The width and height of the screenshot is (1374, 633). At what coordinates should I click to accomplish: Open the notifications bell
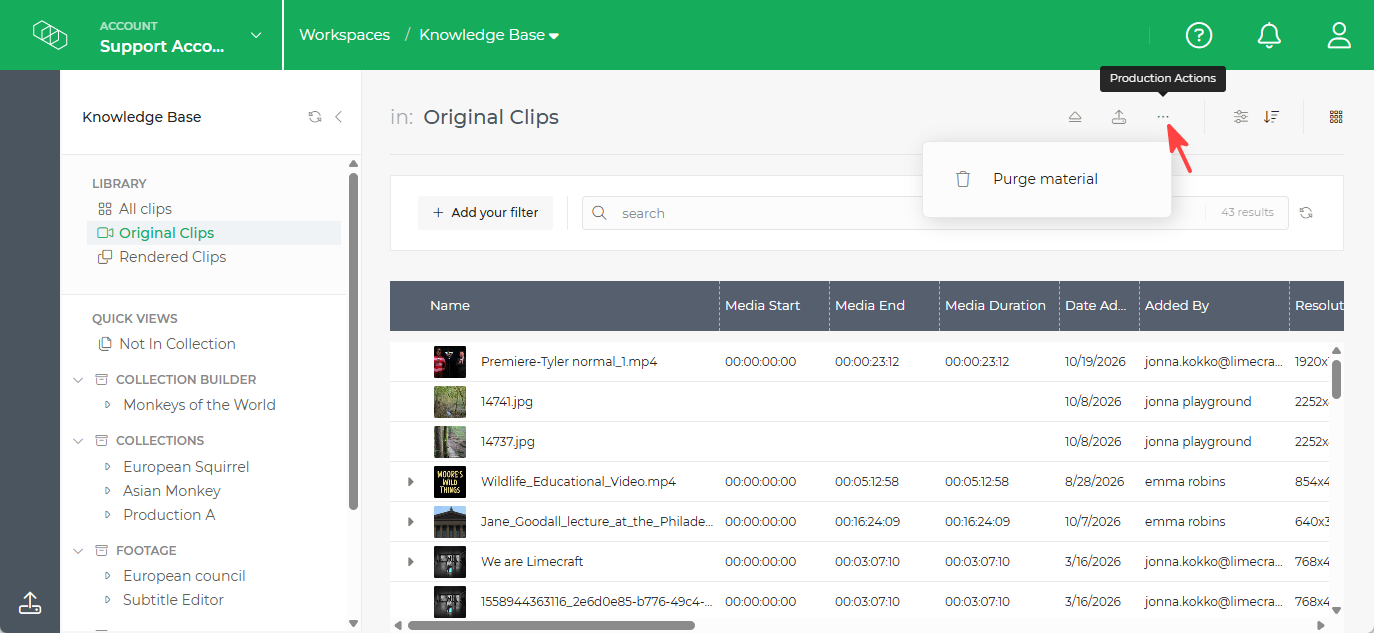1269,35
